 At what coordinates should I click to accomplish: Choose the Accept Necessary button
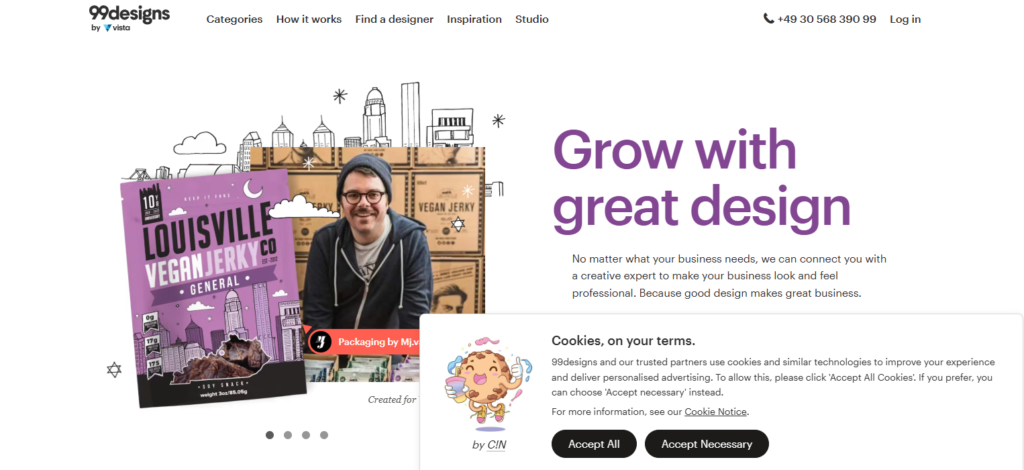[x=707, y=444]
